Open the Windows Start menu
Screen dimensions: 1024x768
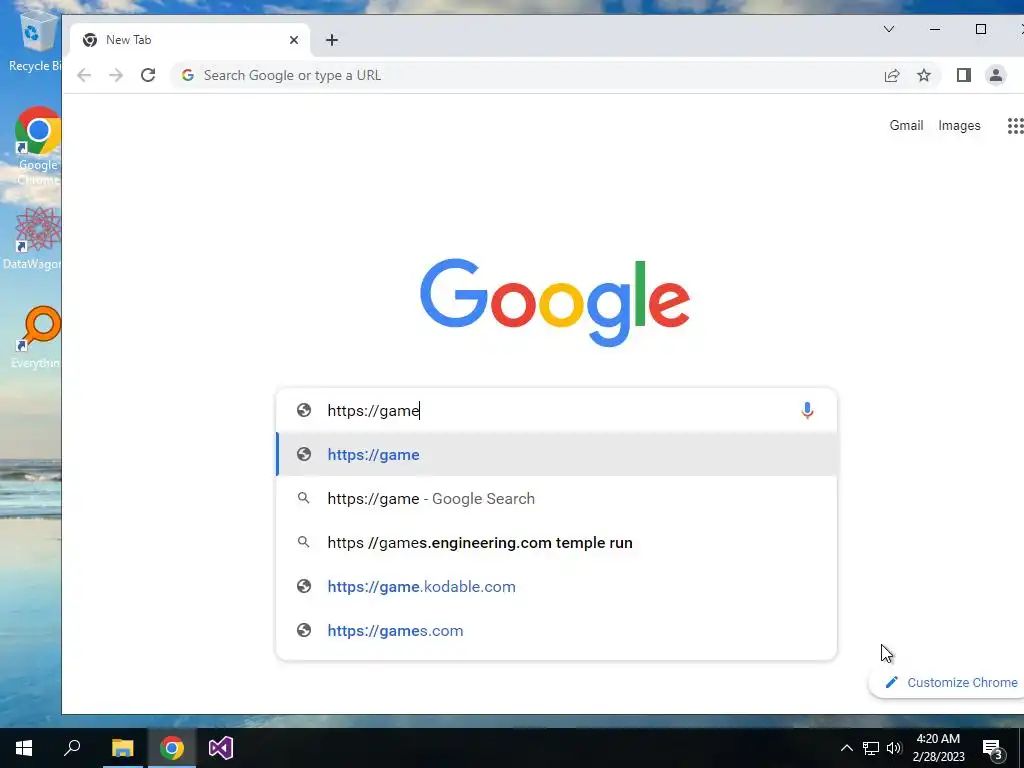24,748
